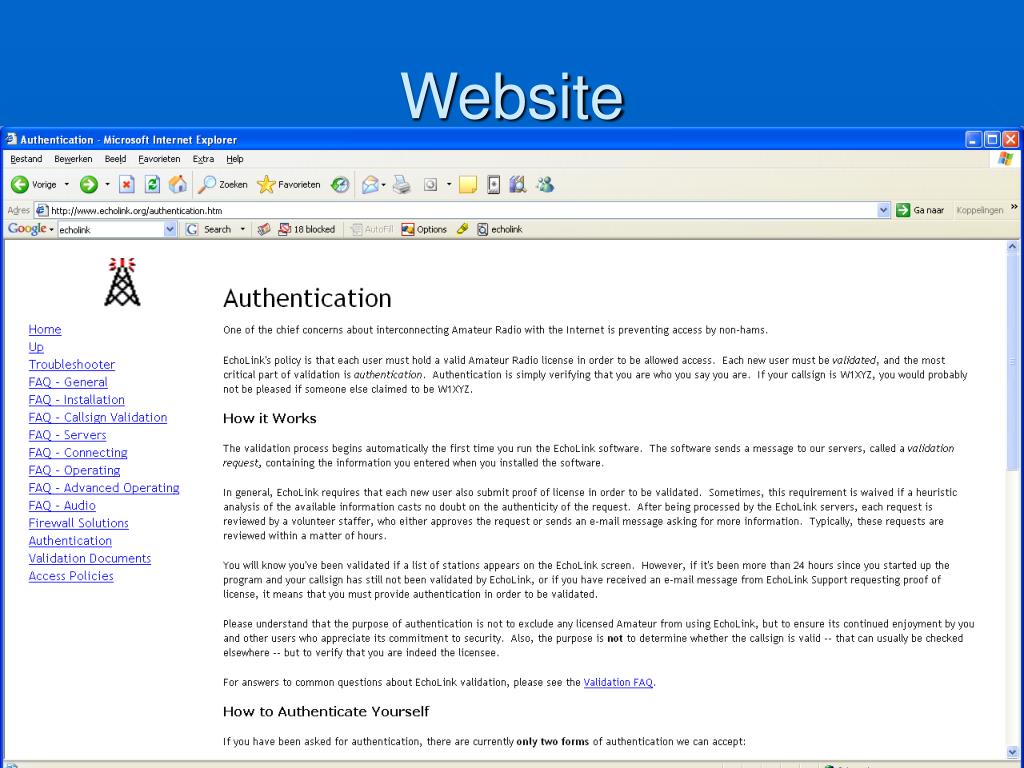The image size is (1024, 768).
Task: Click the Mail envelope icon
Action: (x=370, y=185)
